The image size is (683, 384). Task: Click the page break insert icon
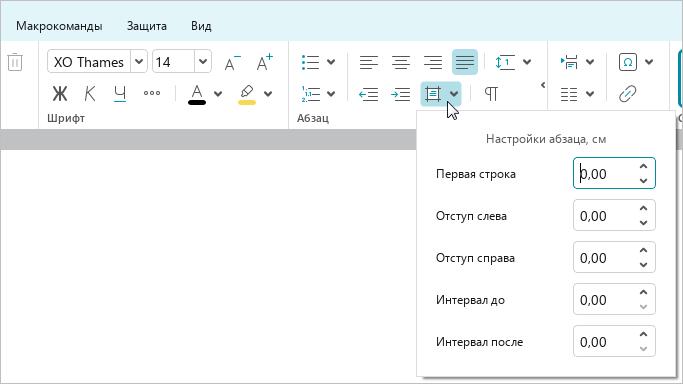[569, 62]
